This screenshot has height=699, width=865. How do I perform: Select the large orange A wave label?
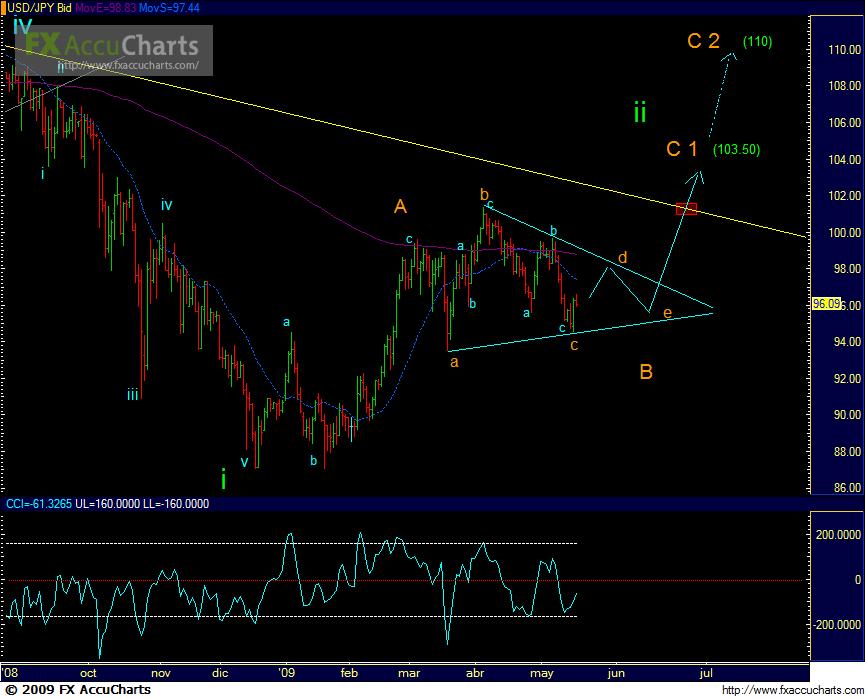coord(400,207)
